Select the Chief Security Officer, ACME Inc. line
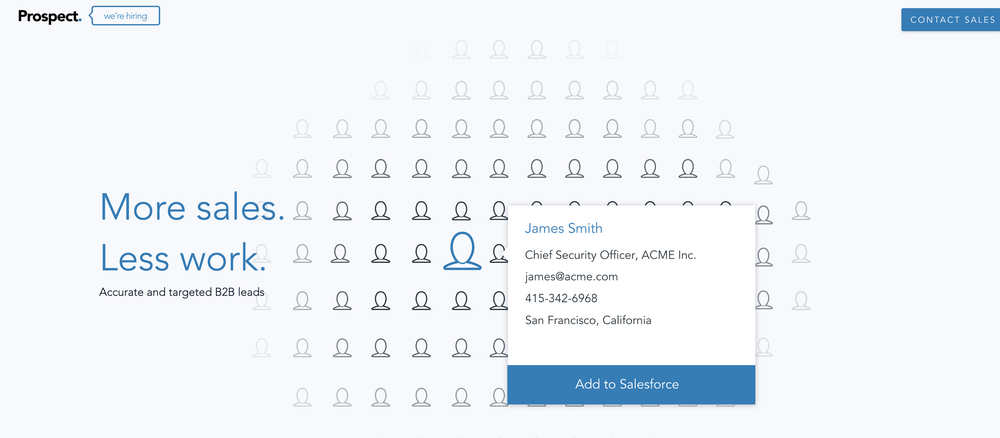Screen dimensions: 1000x438 pyautogui.click(x=610, y=255)
